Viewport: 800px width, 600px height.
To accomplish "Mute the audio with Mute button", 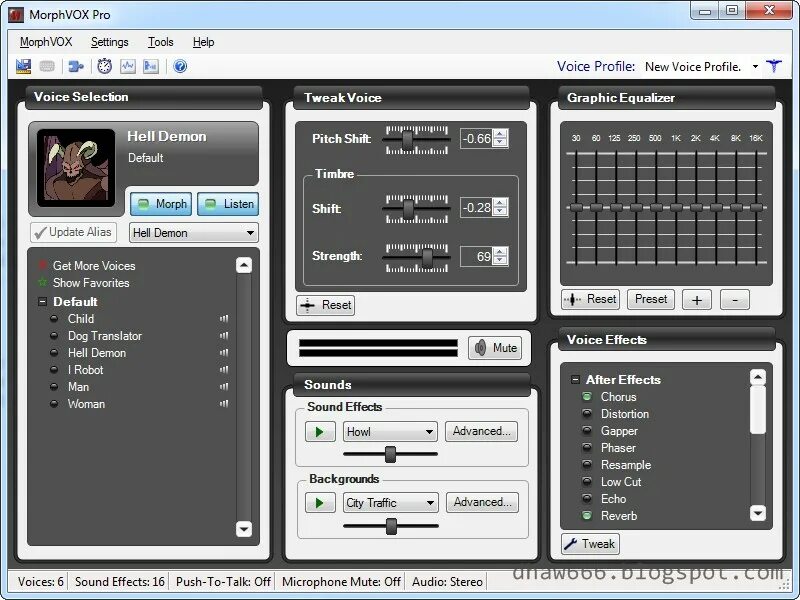I will pos(495,348).
